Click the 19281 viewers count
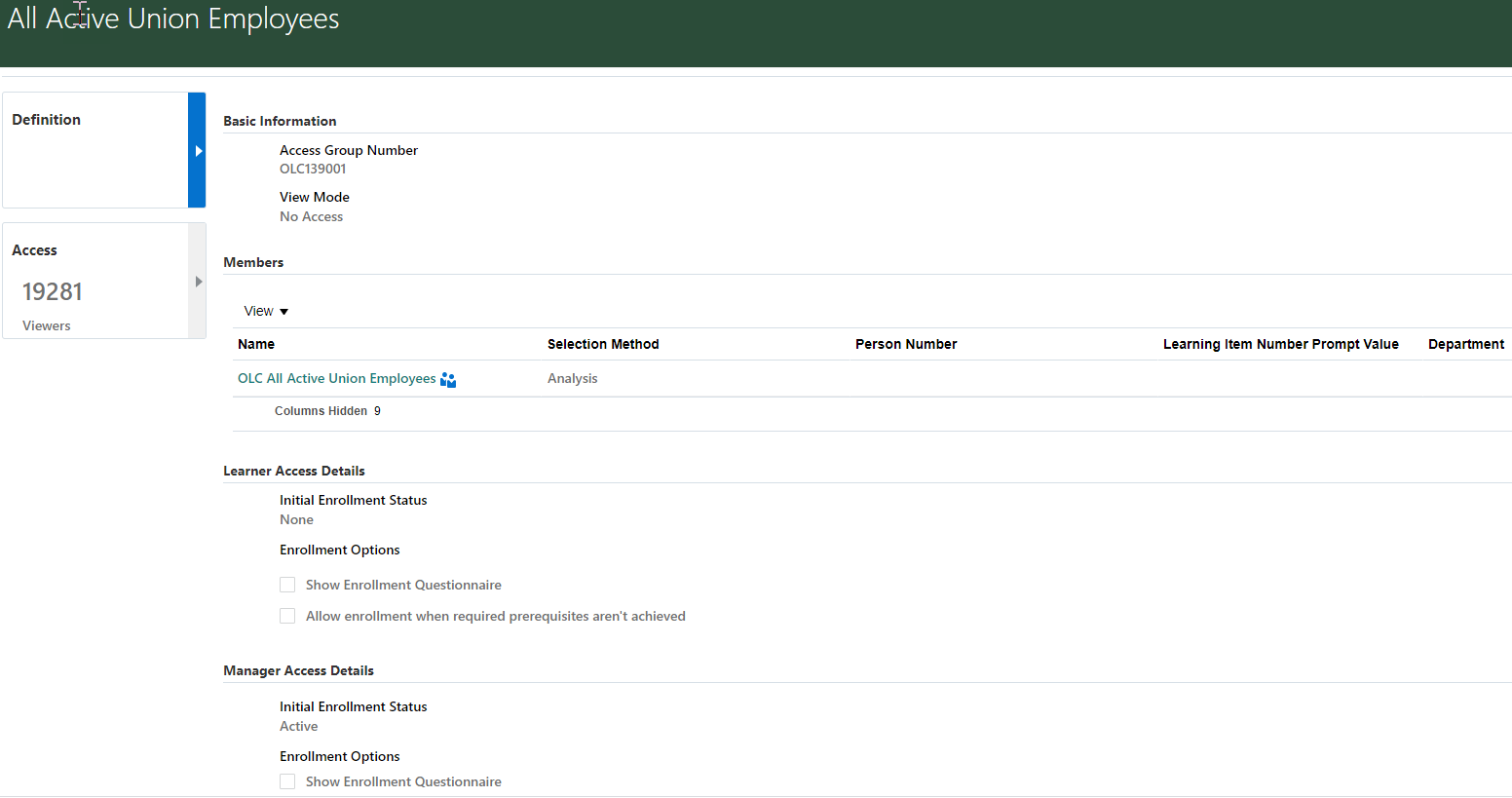 click(53, 291)
